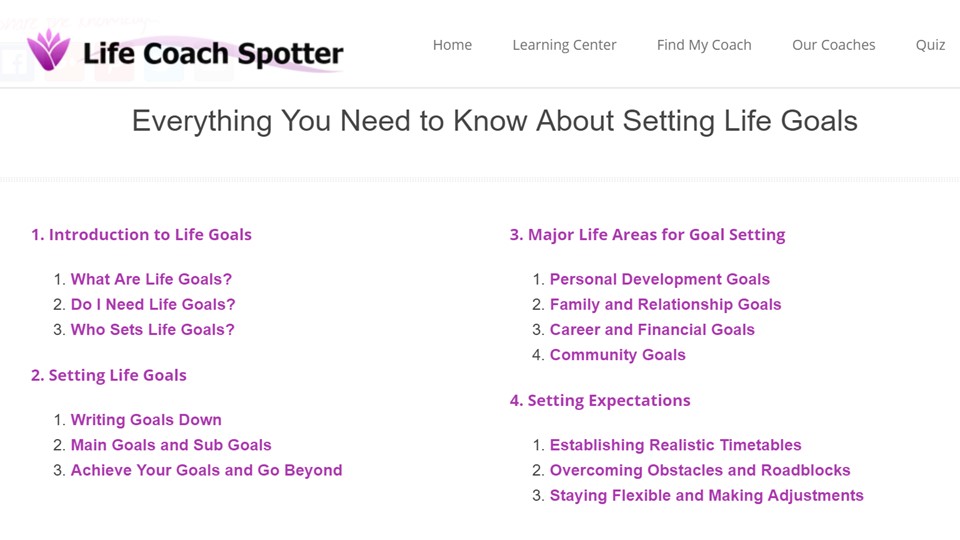Image resolution: width=960 pixels, height=540 pixels.
Task: Jump to Setting Life Goals heading
Action: (x=109, y=375)
